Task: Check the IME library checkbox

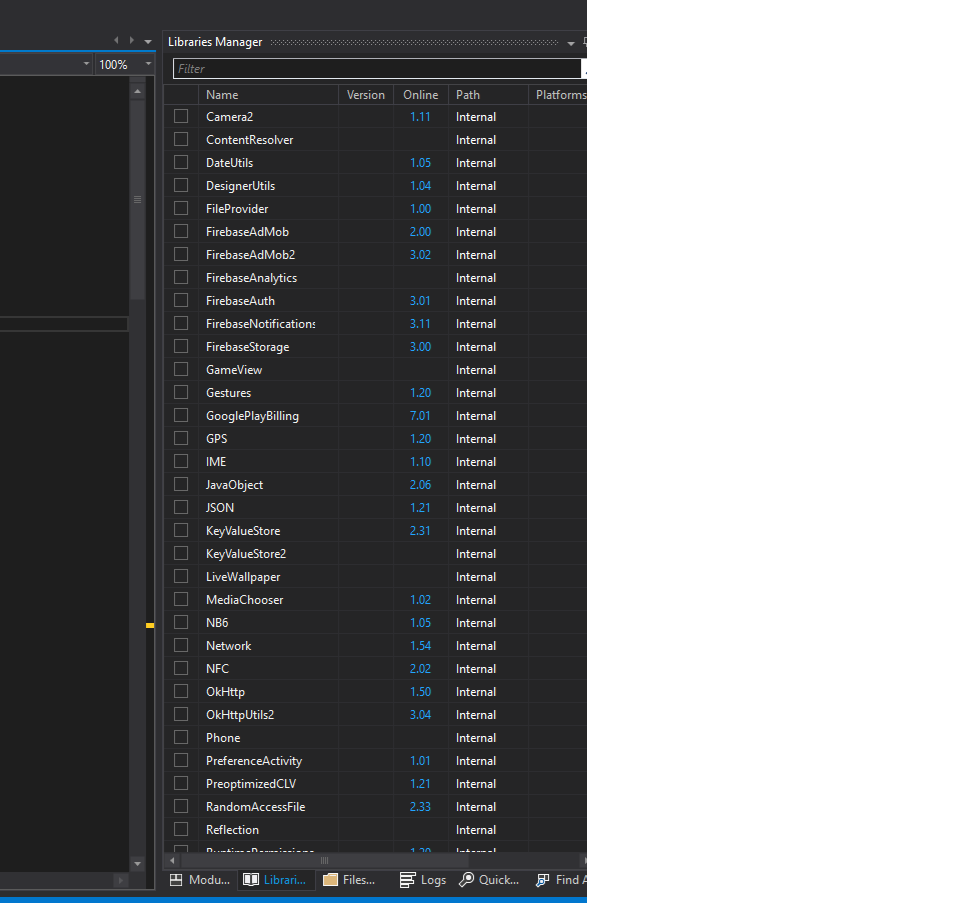Action: [x=181, y=462]
